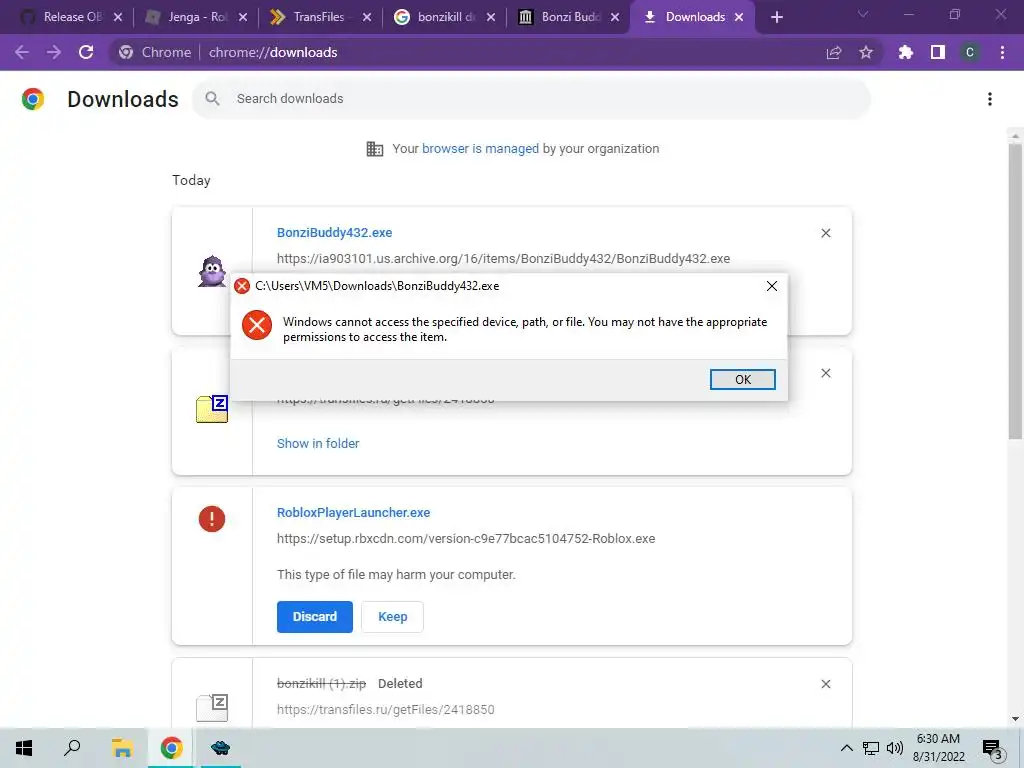Click the magnifier icon in search downloads
Viewport: 1024px width, 768px height.
click(x=212, y=99)
